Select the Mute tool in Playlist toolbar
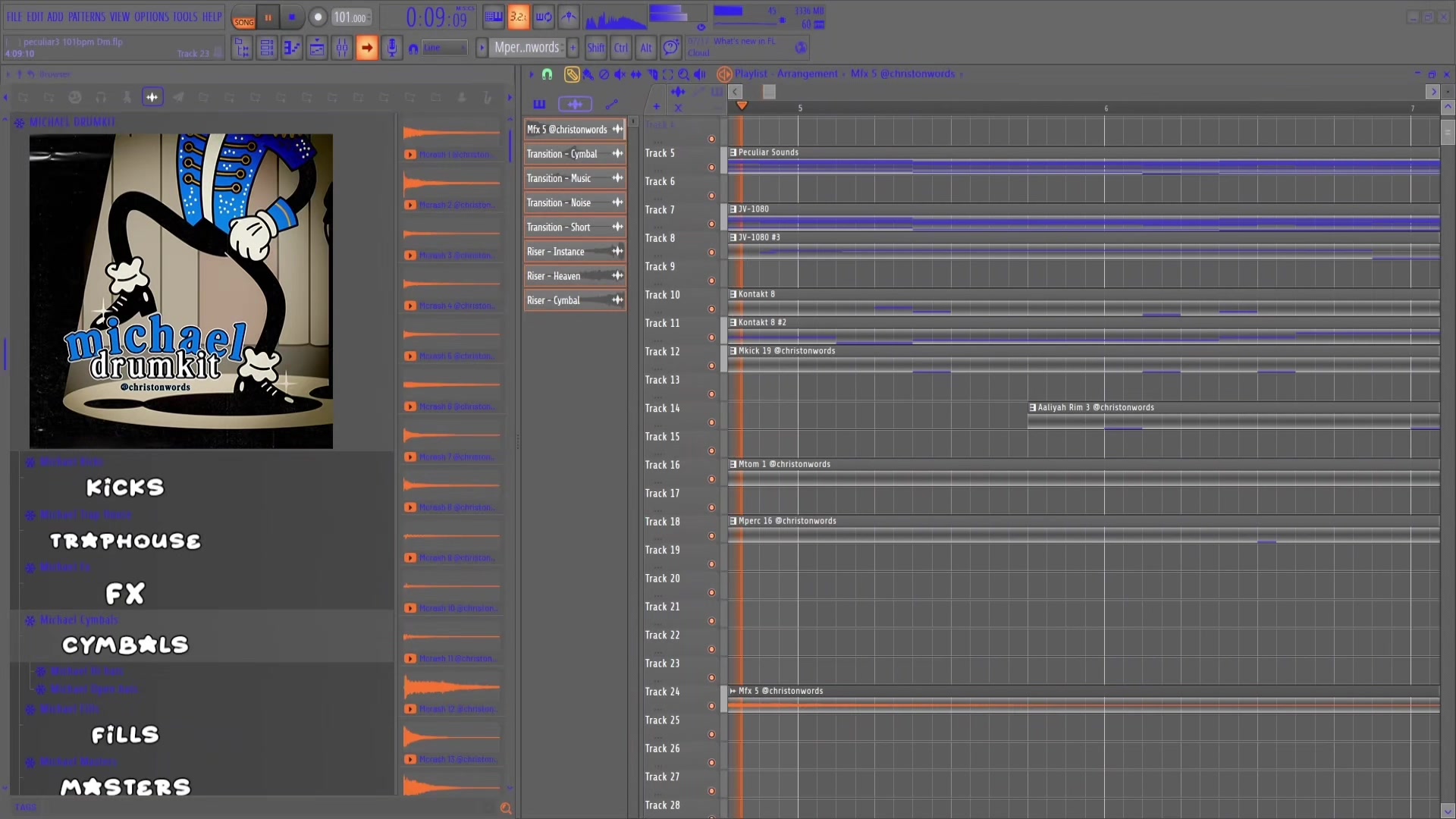This screenshot has height=819, width=1456. [x=620, y=74]
